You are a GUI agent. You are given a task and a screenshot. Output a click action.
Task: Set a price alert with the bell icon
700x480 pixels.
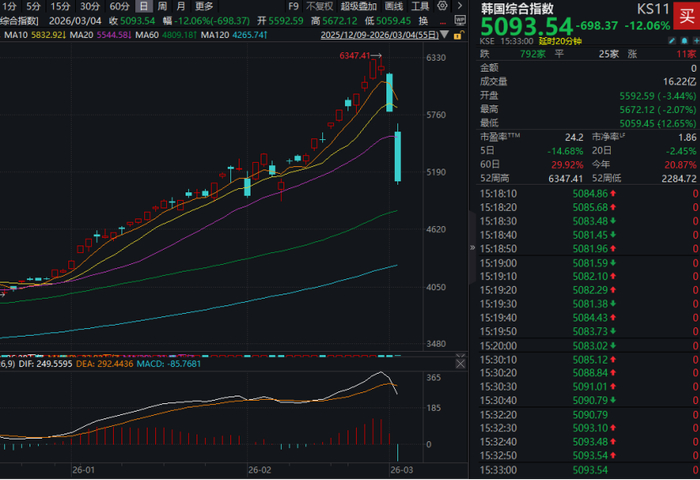[684, 41]
